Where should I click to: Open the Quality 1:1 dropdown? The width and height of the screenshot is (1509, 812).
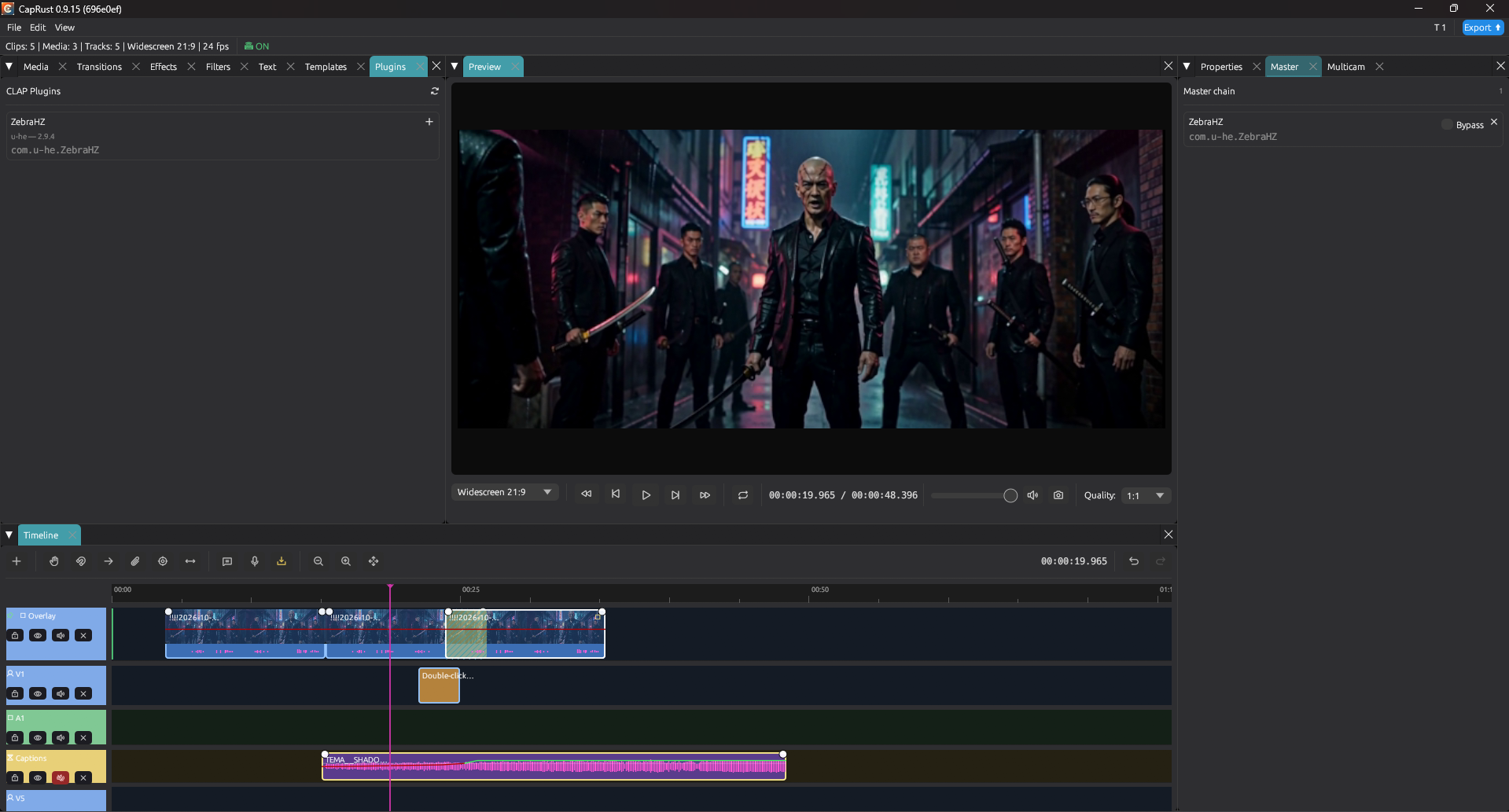pos(1146,495)
